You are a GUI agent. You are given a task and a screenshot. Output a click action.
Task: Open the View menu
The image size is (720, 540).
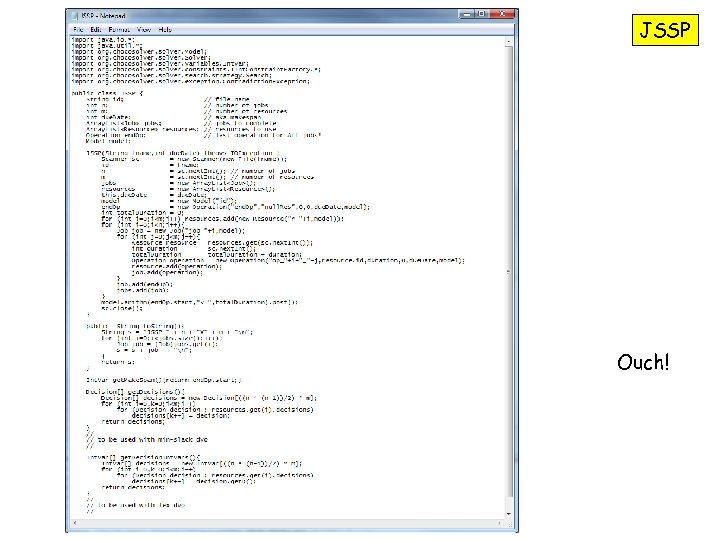click(143, 29)
